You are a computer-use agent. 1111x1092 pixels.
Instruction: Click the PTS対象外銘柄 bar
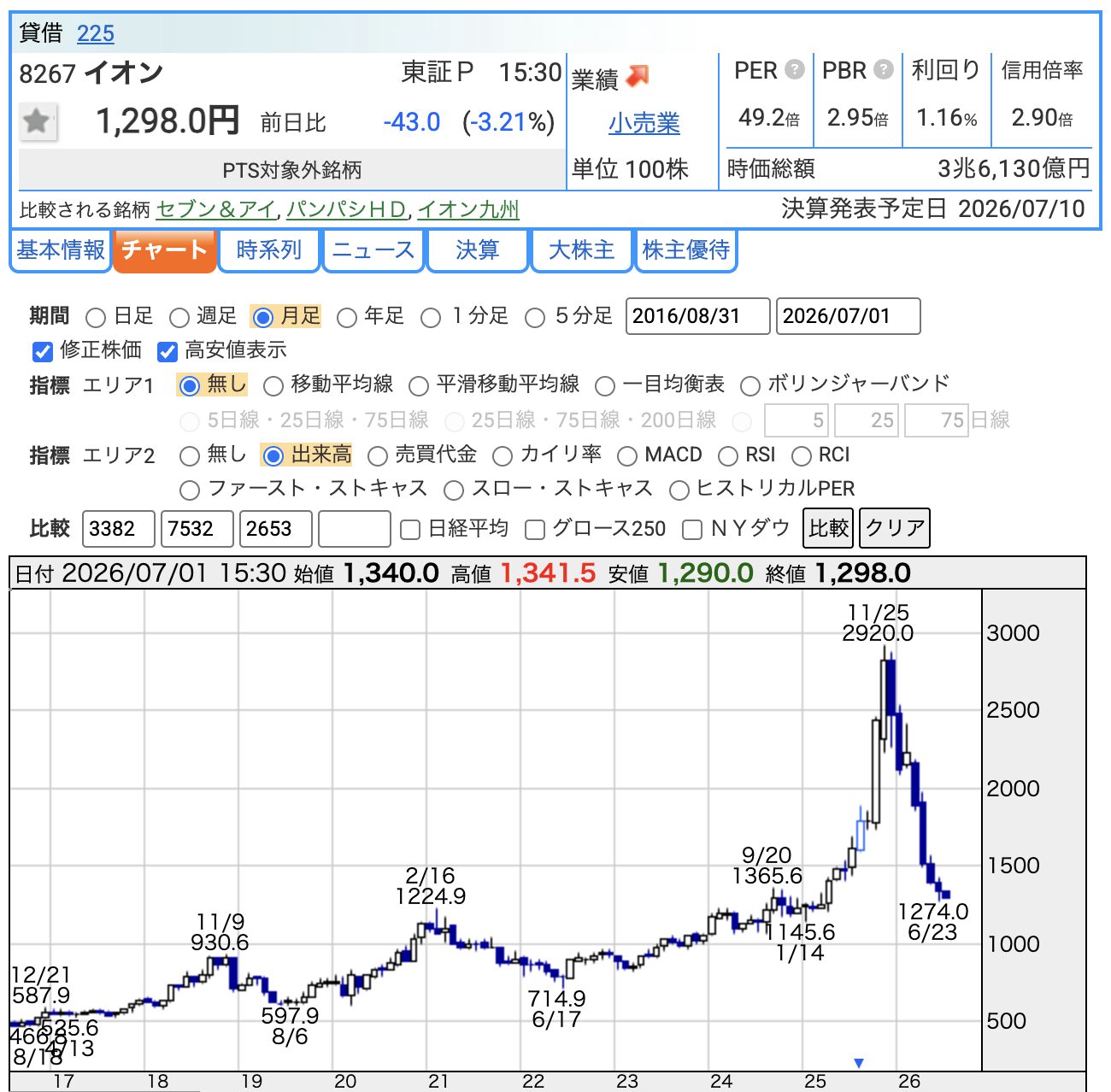[291, 170]
